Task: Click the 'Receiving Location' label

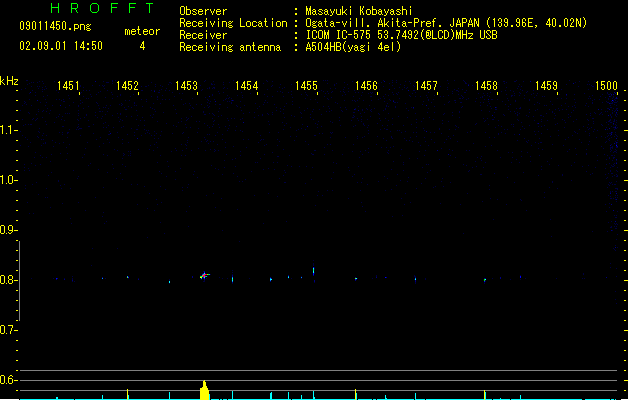Action: [x=233, y=23]
